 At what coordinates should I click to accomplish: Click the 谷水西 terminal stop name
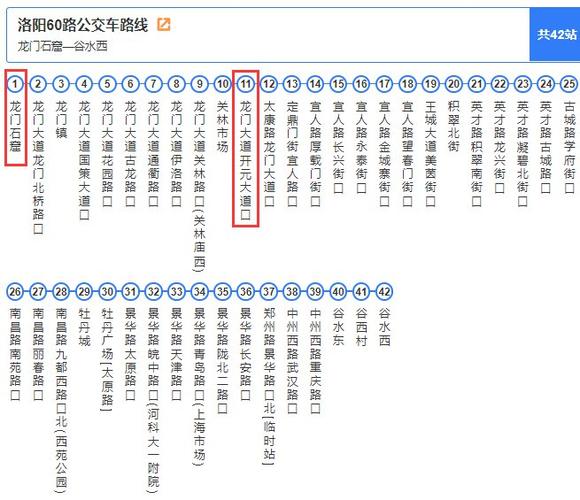[384, 327]
